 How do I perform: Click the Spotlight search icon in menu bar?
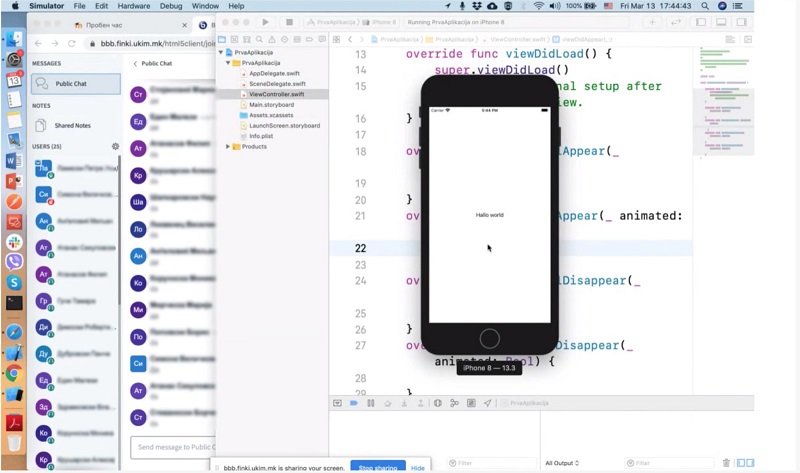click(704, 6)
